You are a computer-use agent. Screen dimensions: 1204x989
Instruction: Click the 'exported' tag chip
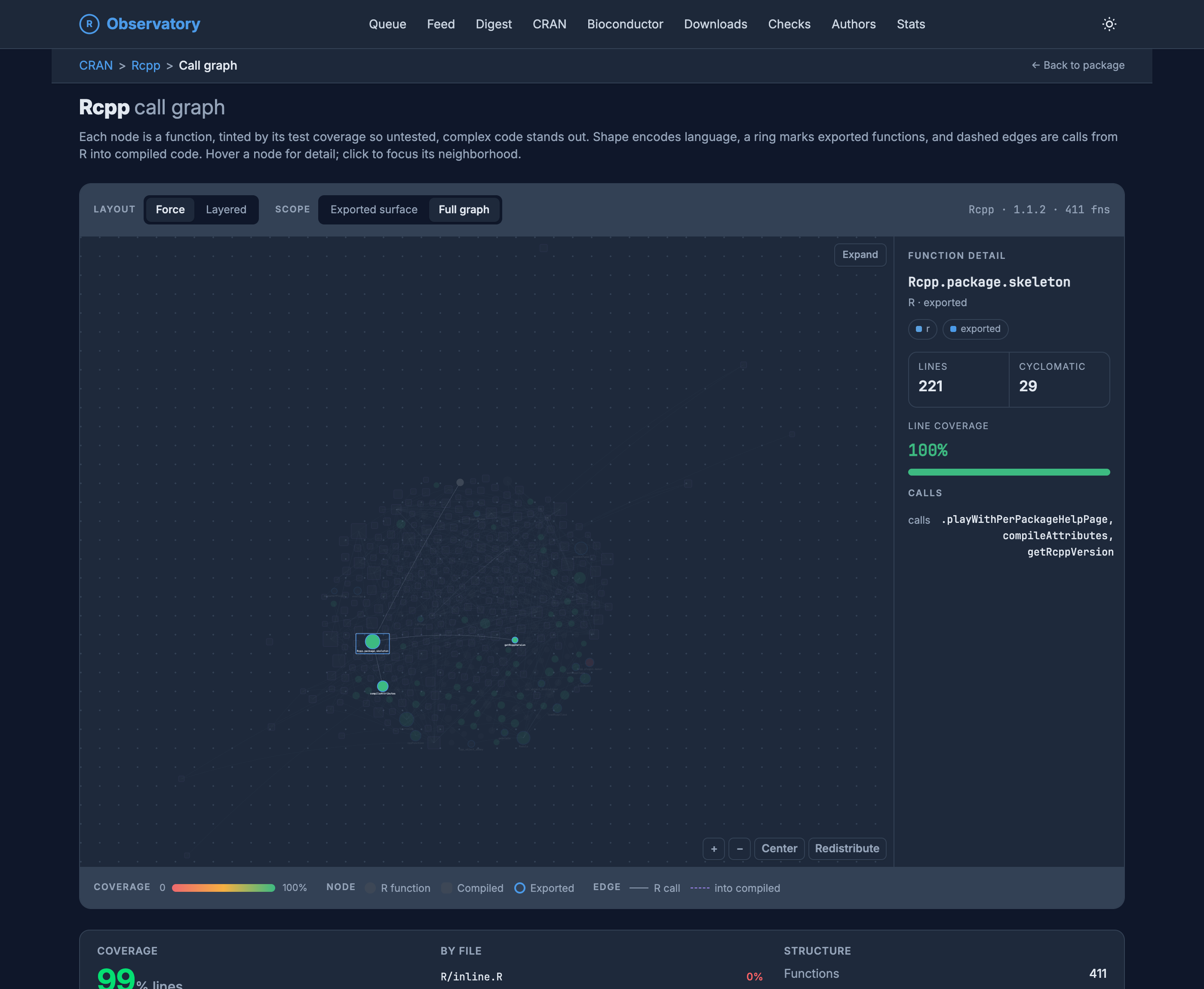(975, 329)
